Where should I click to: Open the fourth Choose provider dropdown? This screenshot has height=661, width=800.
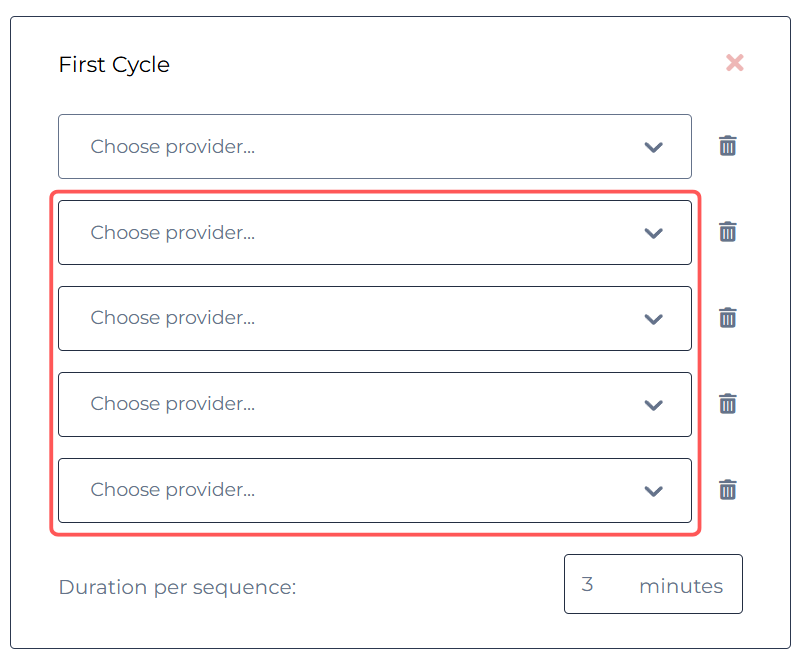coord(375,404)
